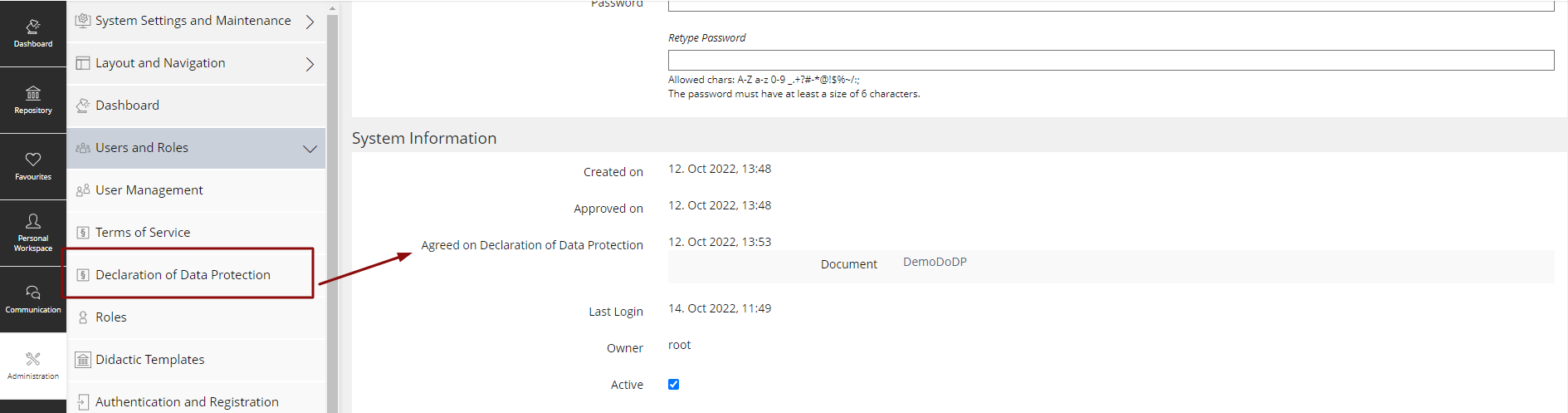Click the Didactic Templates icon

tap(83, 360)
